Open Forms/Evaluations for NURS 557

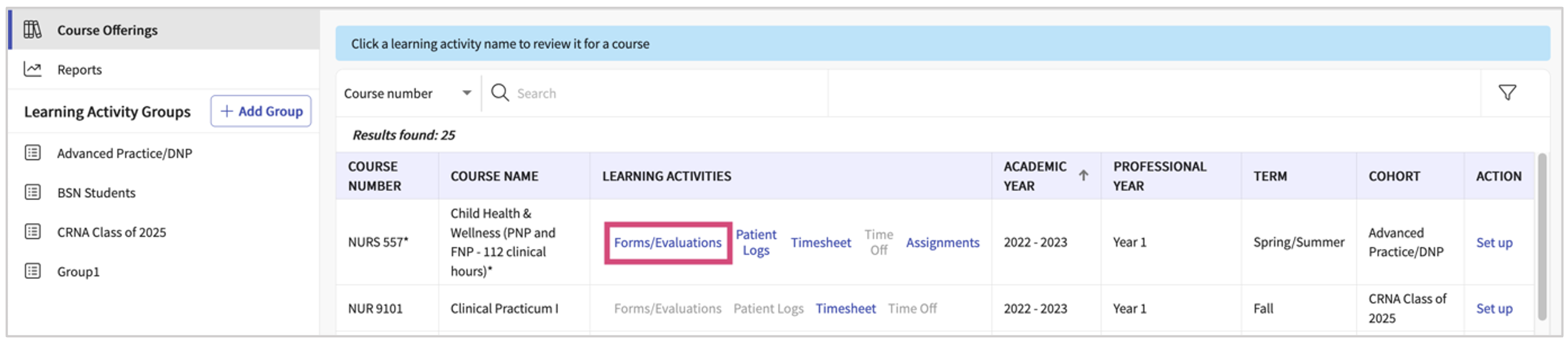(667, 243)
